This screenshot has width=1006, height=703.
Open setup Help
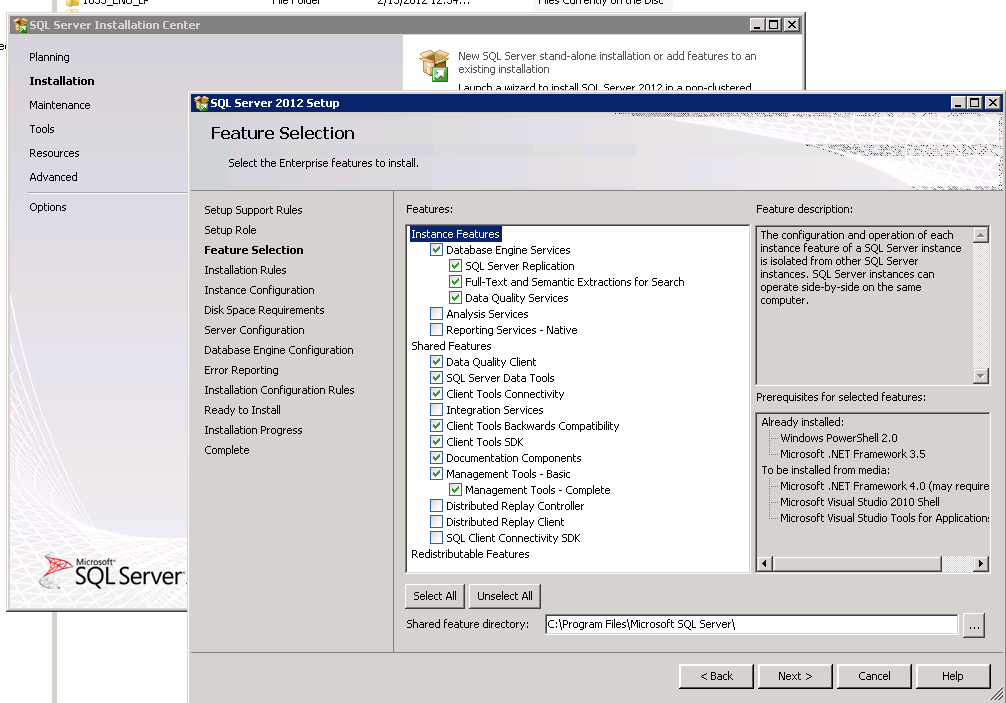click(953, 676)
